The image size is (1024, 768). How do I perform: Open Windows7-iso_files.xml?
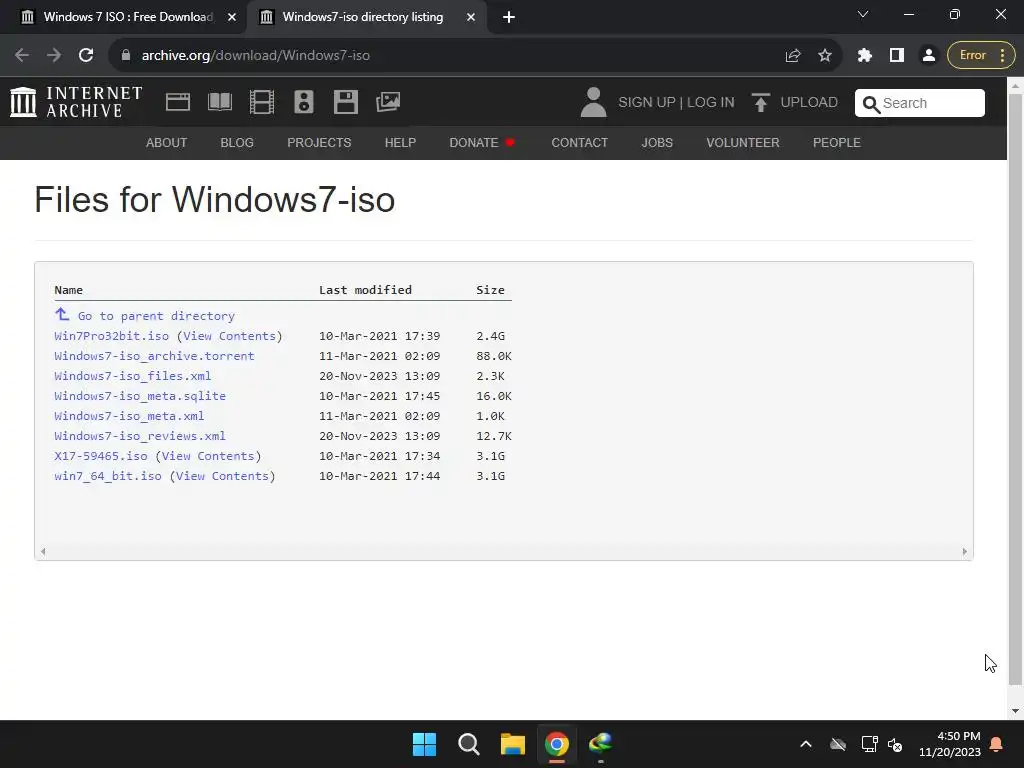133,376
